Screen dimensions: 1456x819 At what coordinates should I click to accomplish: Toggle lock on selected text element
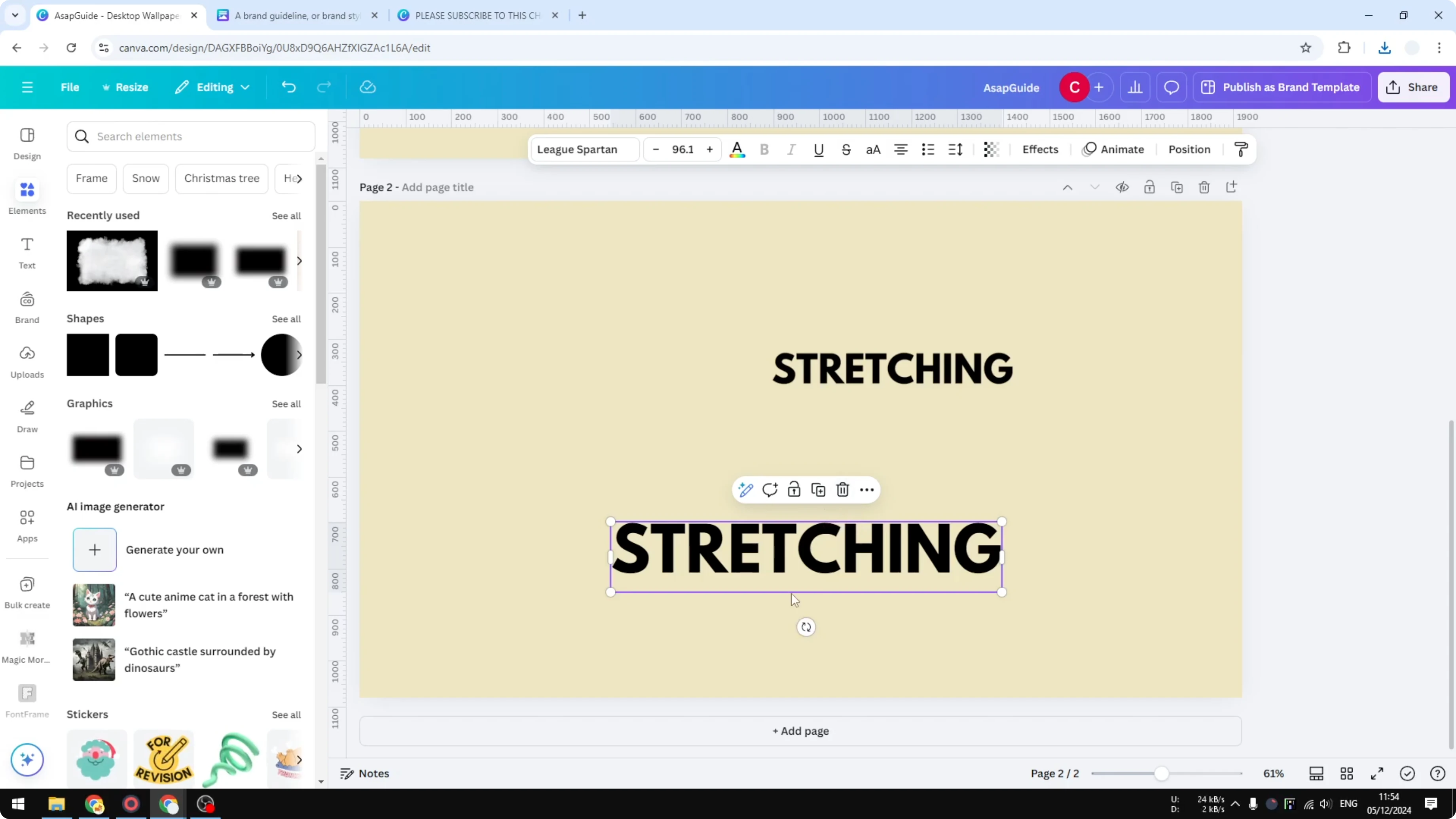point(794,489)
